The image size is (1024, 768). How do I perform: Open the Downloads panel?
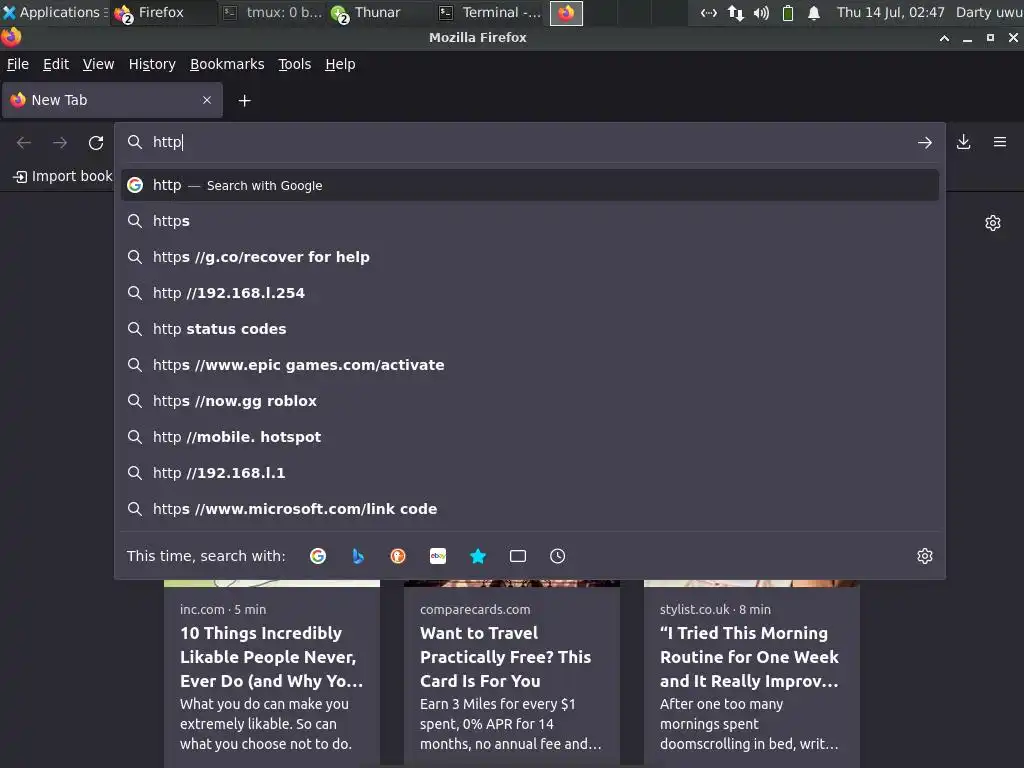tap(963, 142)
